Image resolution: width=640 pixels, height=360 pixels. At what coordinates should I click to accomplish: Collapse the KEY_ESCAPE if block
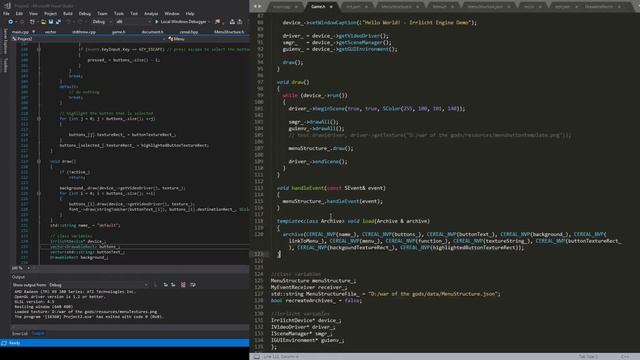tap(39, 49)
